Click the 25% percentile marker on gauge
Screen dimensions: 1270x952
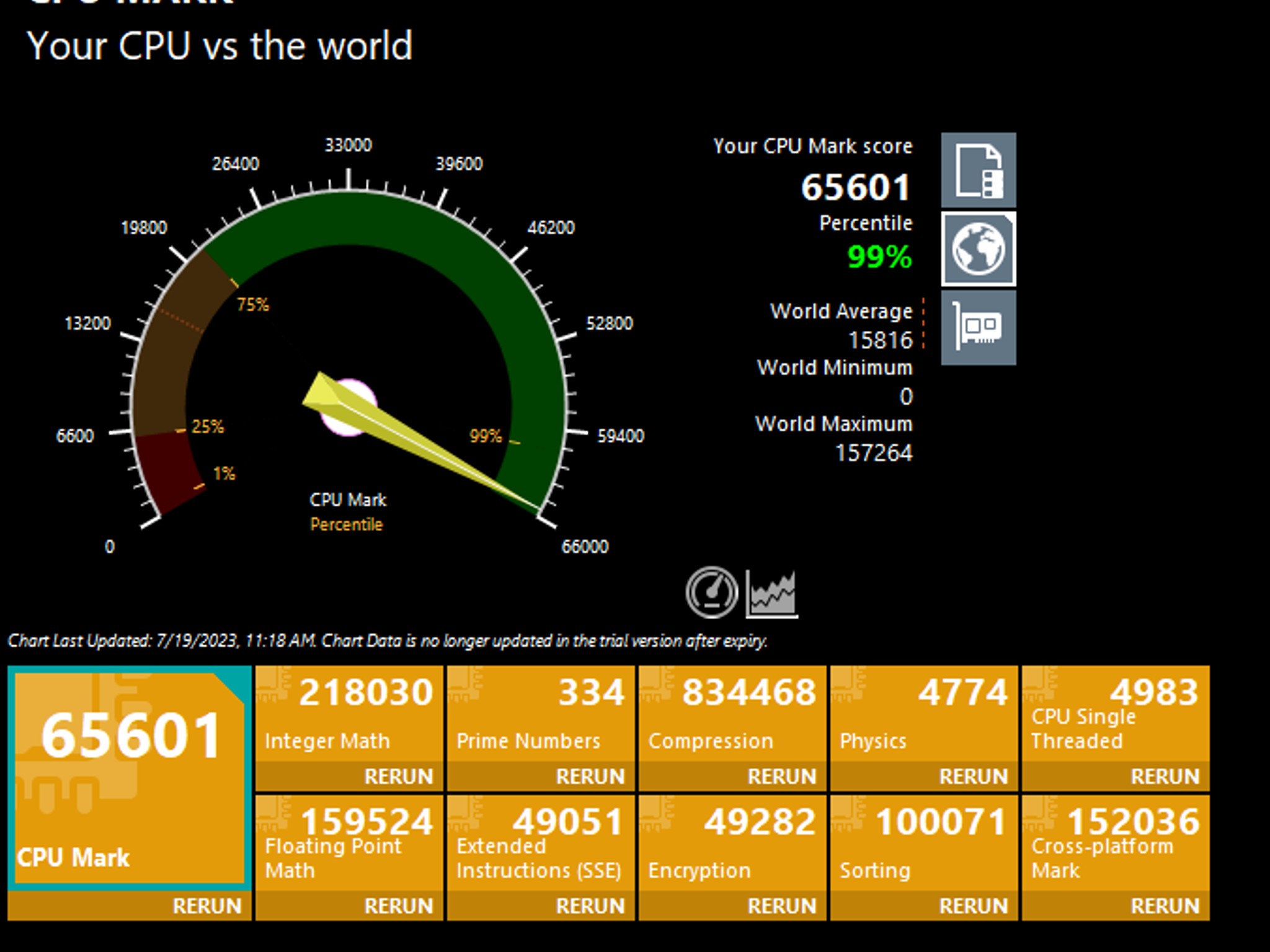208,426
